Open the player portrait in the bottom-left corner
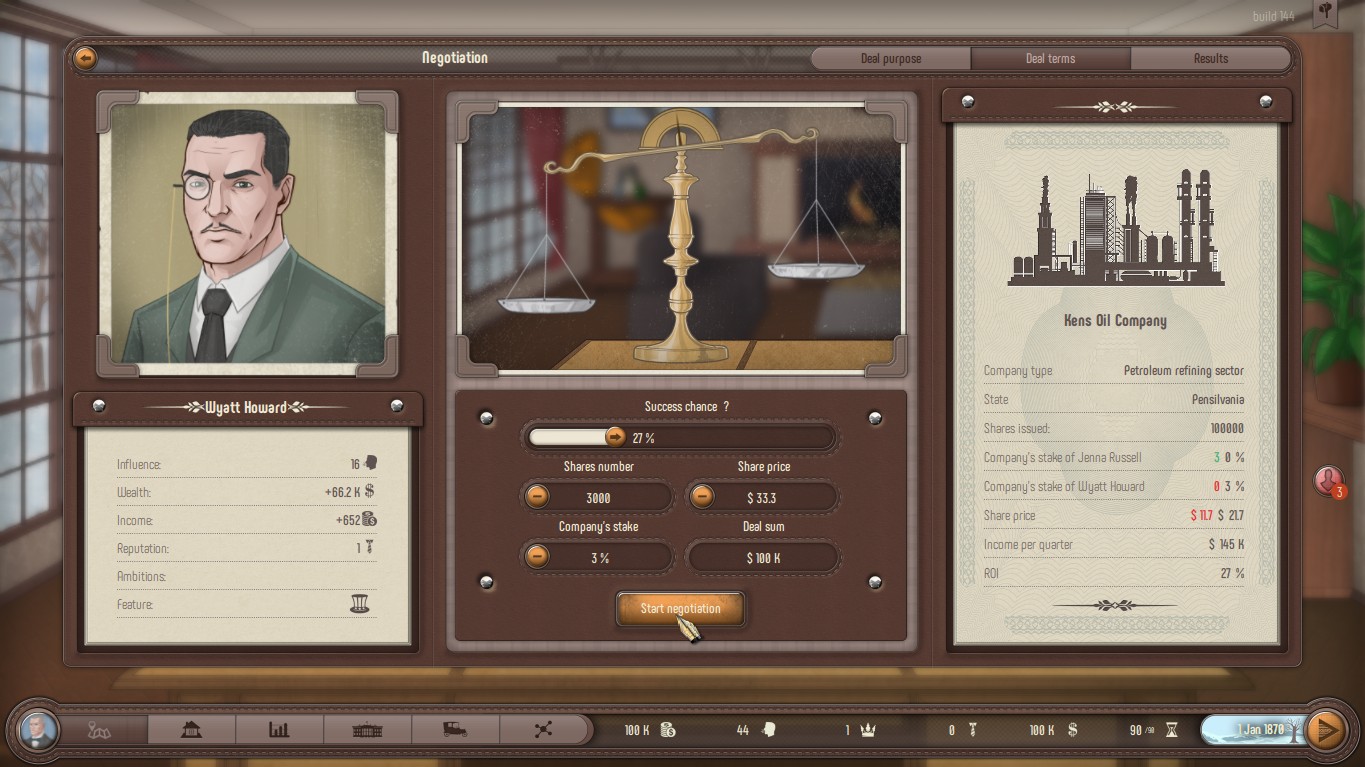Image resolution: width=1365 pixels, height=767 pixels. coord(38,730)
